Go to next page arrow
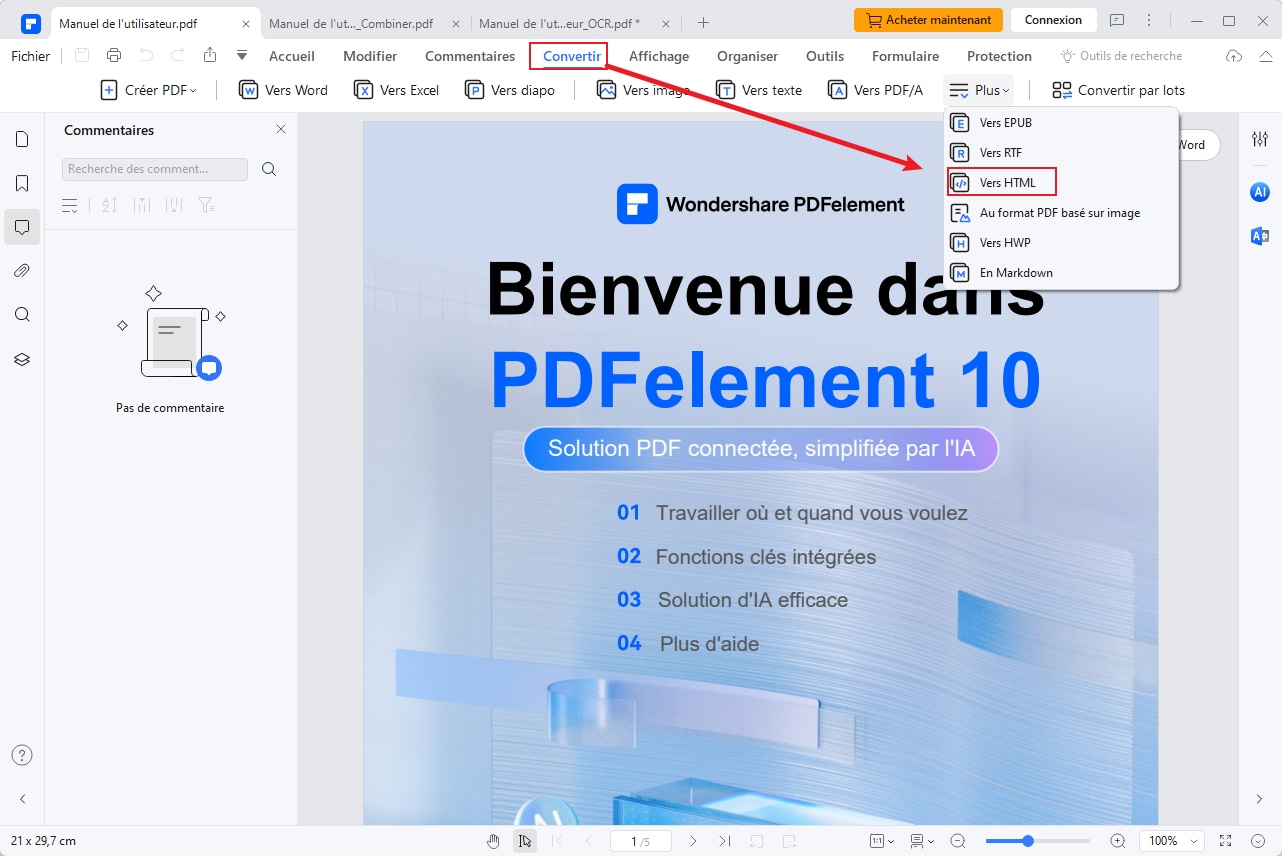The width and height of the screenshot is (1282, 856). [x=694, y=841]
